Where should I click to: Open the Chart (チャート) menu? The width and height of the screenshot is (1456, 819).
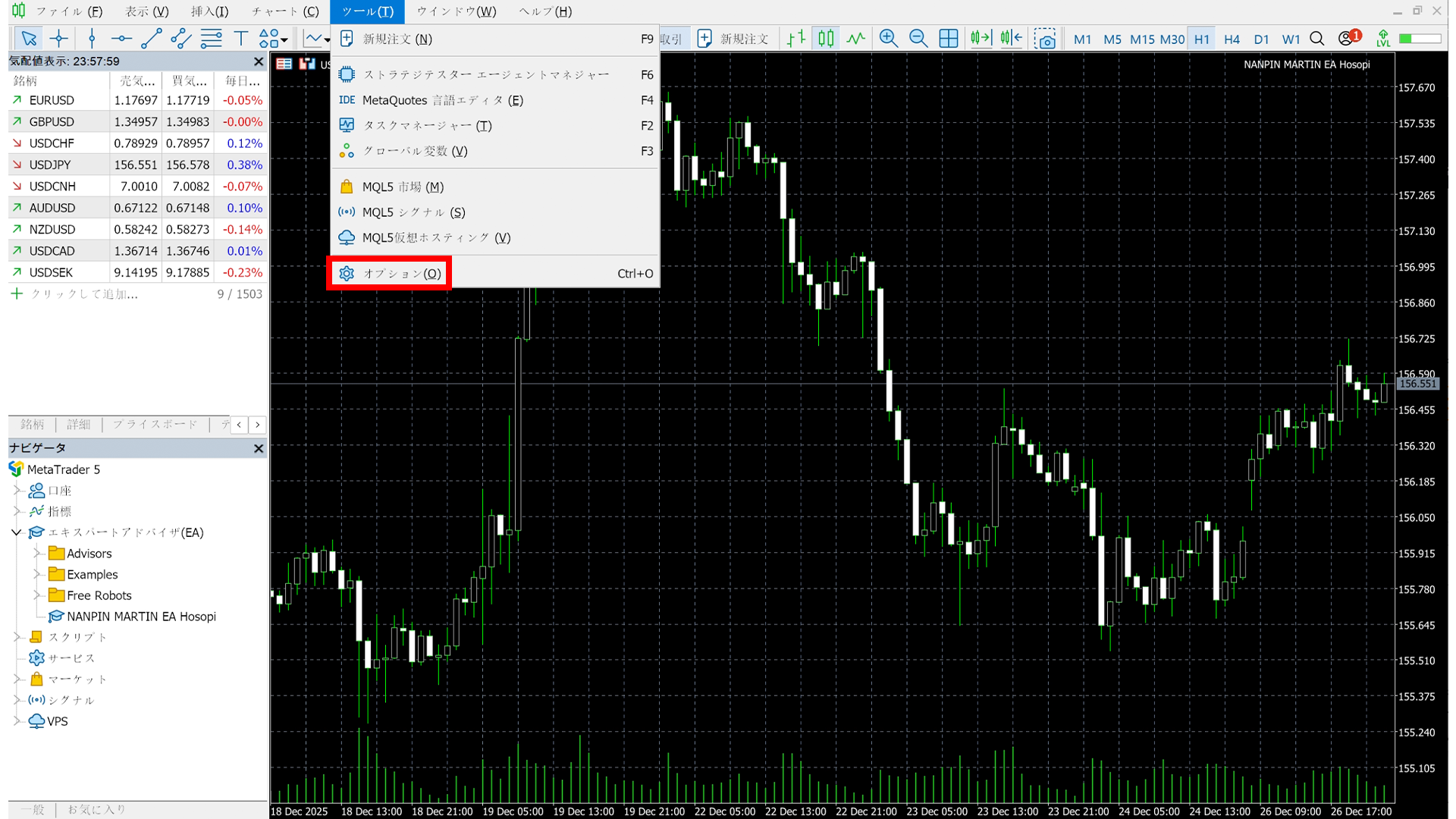click(x=285, y=11)
